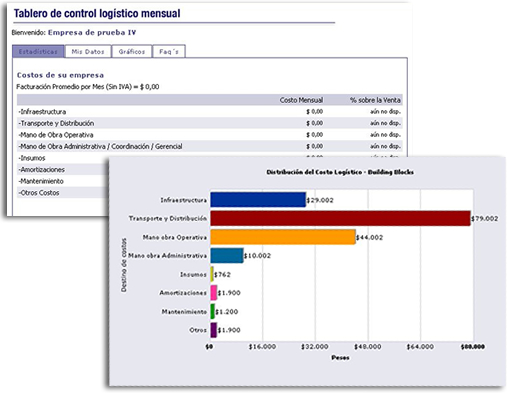Click the chart title Distribución del Costo Logístico

coord(340,172)
